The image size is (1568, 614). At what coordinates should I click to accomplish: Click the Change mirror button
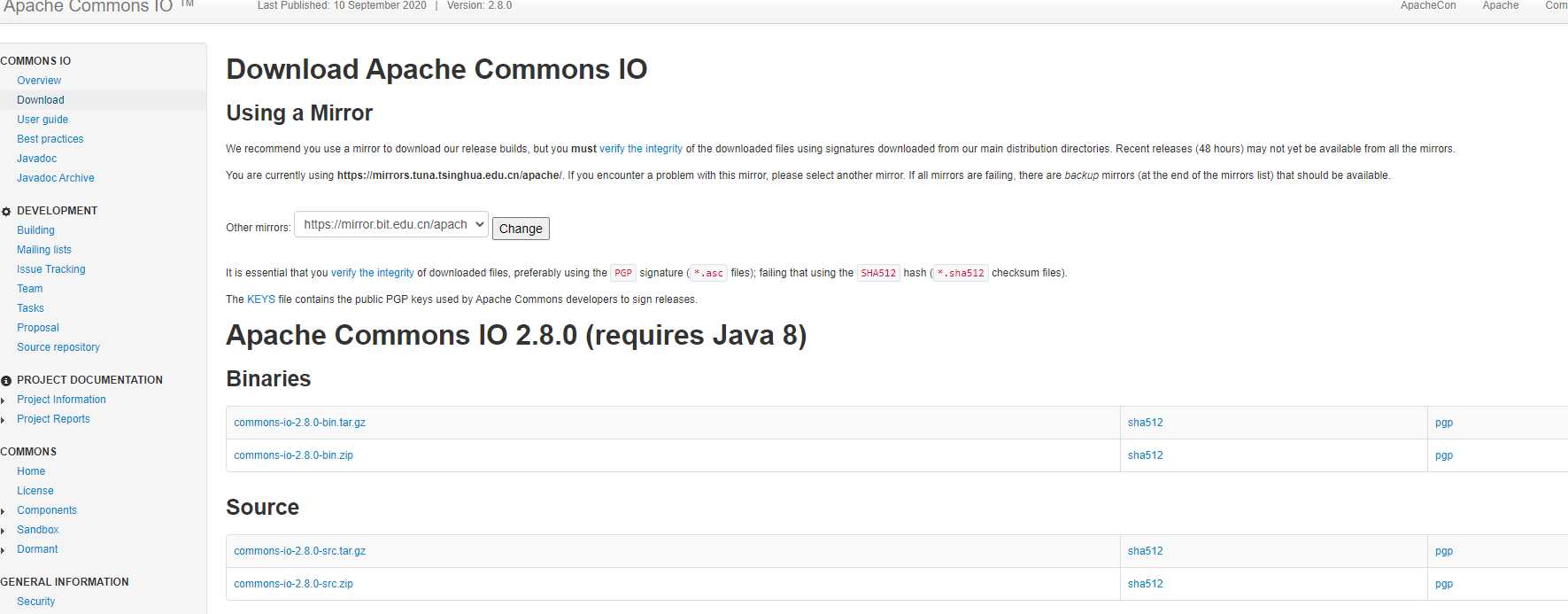click(x=521, y=229)
